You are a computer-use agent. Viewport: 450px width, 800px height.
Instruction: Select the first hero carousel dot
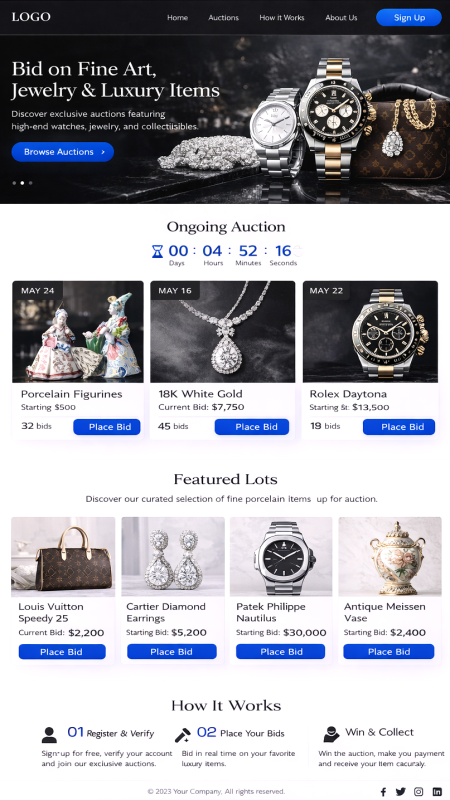pyautogui.click(x=14, y=183)
